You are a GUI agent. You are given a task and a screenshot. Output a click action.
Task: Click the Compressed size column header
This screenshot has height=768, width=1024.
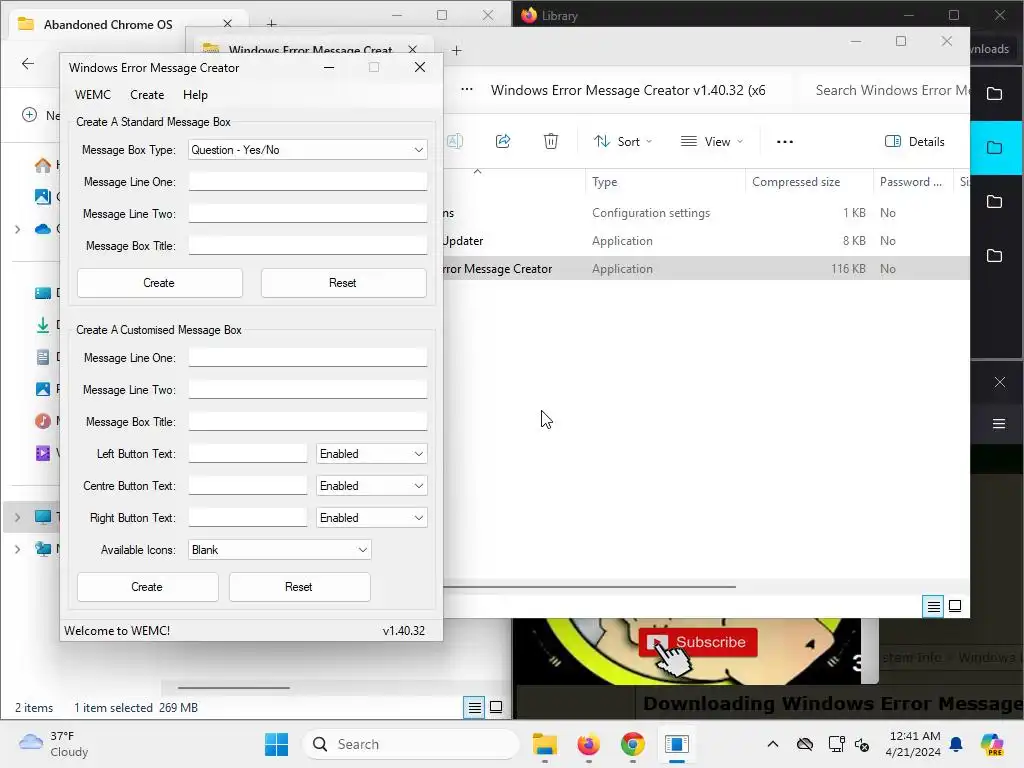(x=808, y=182)
